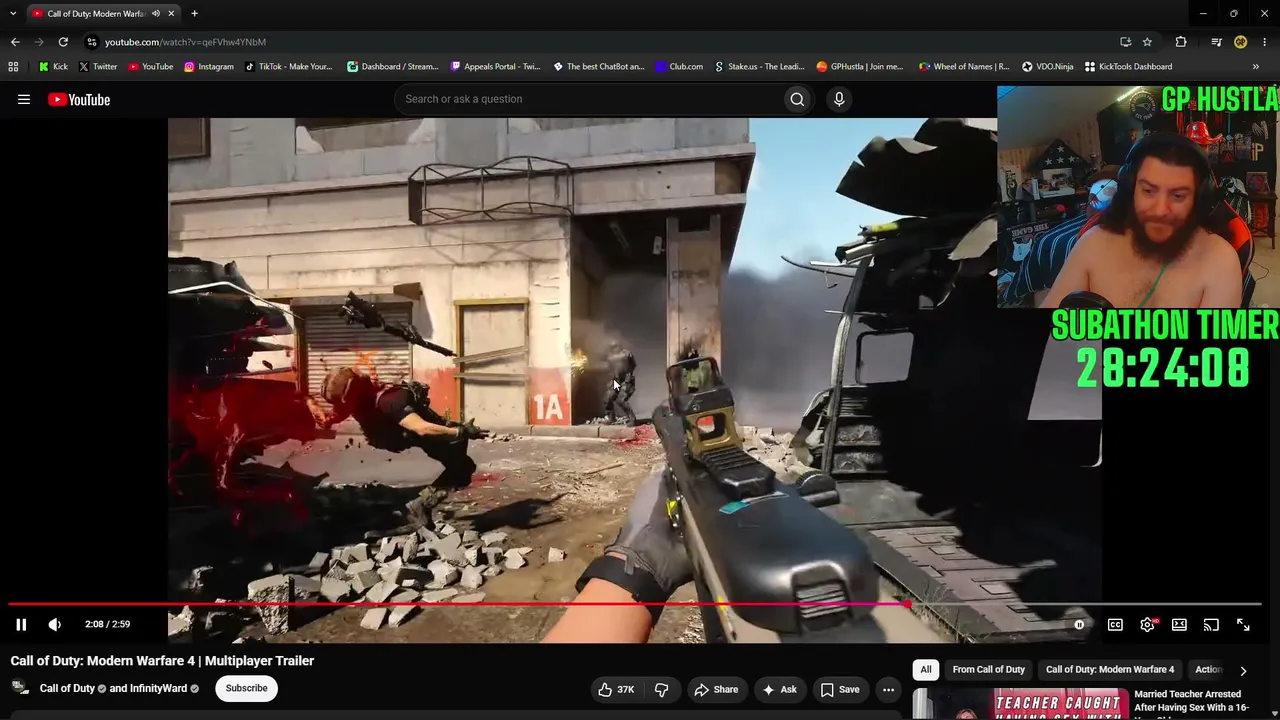The width and height of the screenshot is (1280, 720).
Task: Open the Club.com bookmark
Action: 679,67
